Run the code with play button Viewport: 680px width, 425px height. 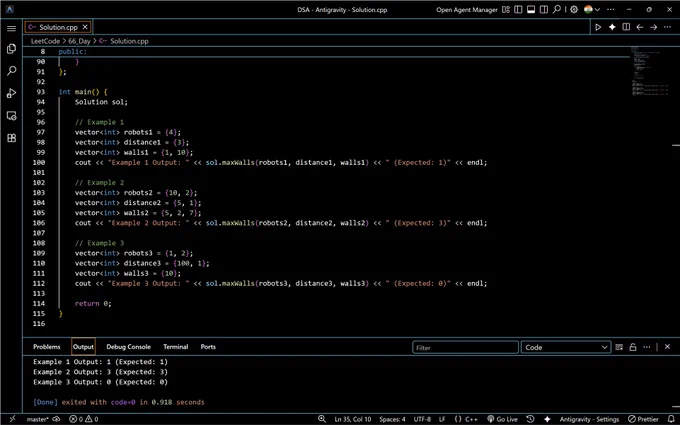click(598, 27)
